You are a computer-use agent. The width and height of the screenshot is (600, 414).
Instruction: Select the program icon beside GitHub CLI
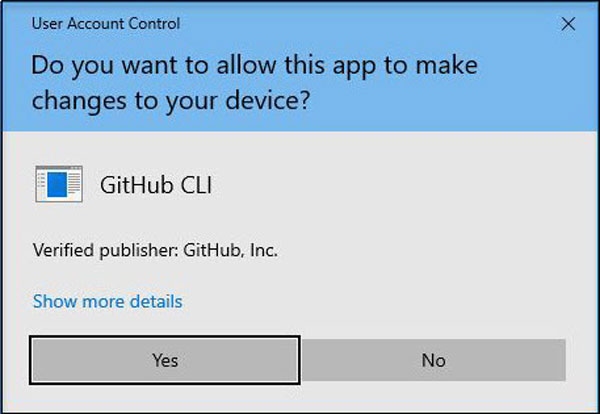coord(58,185)
